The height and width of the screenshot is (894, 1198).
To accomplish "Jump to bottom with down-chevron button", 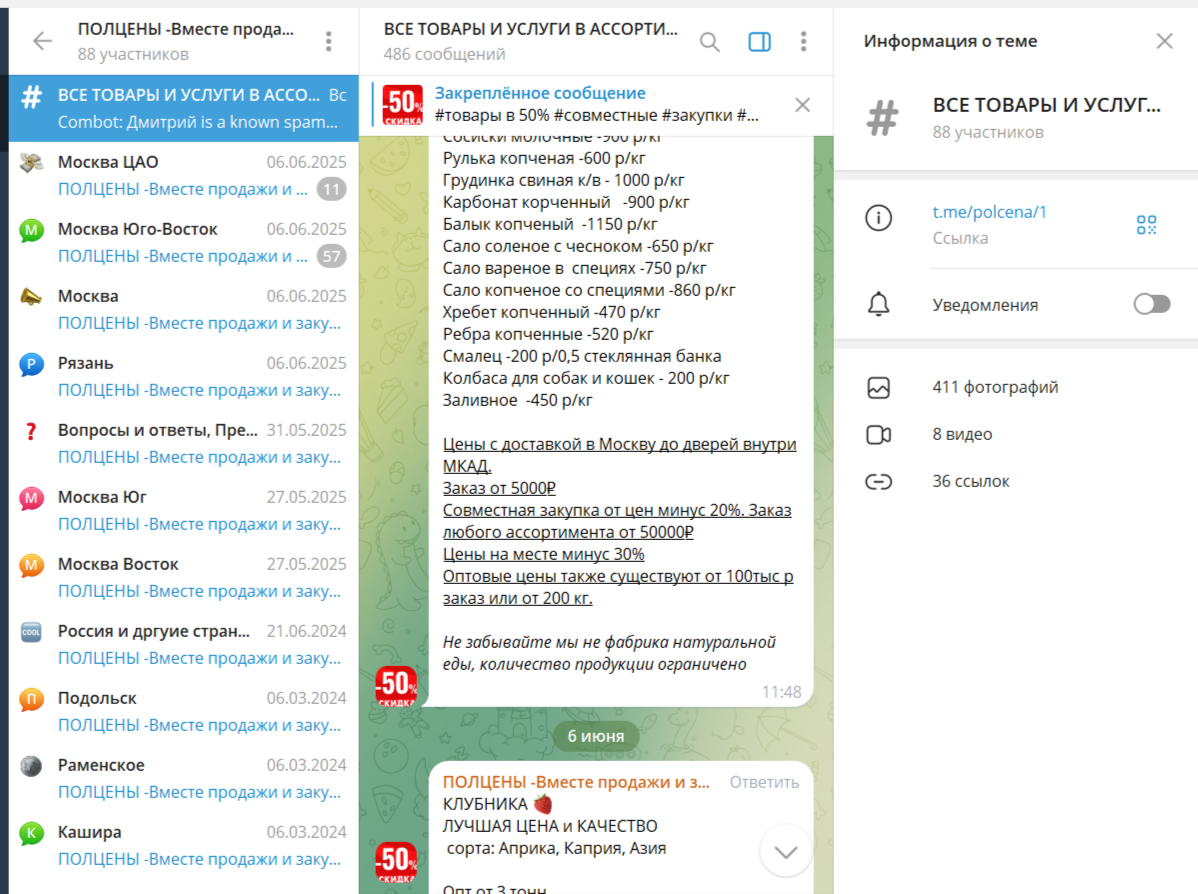I will point(785,851).
